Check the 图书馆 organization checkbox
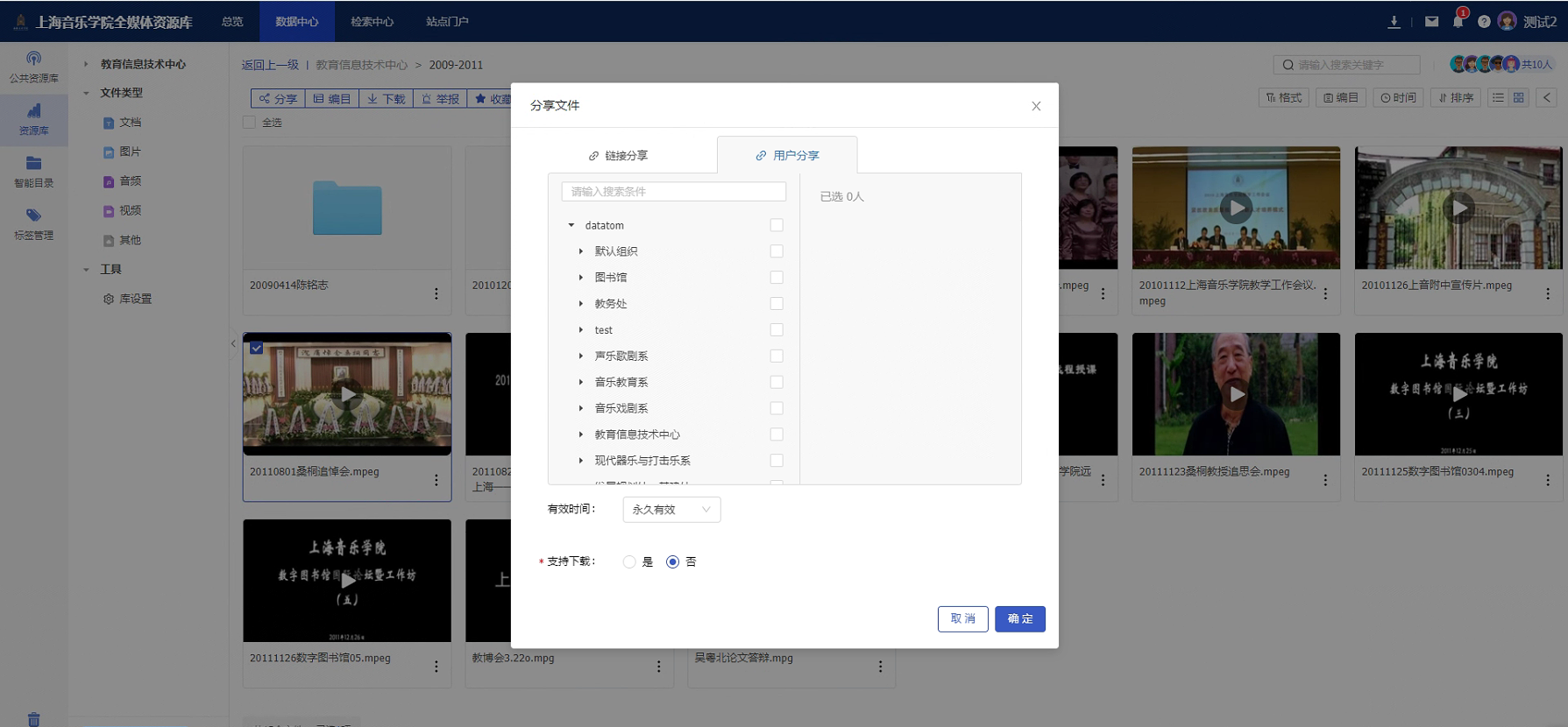1568x727 pixels. click(x=777, y=278)
